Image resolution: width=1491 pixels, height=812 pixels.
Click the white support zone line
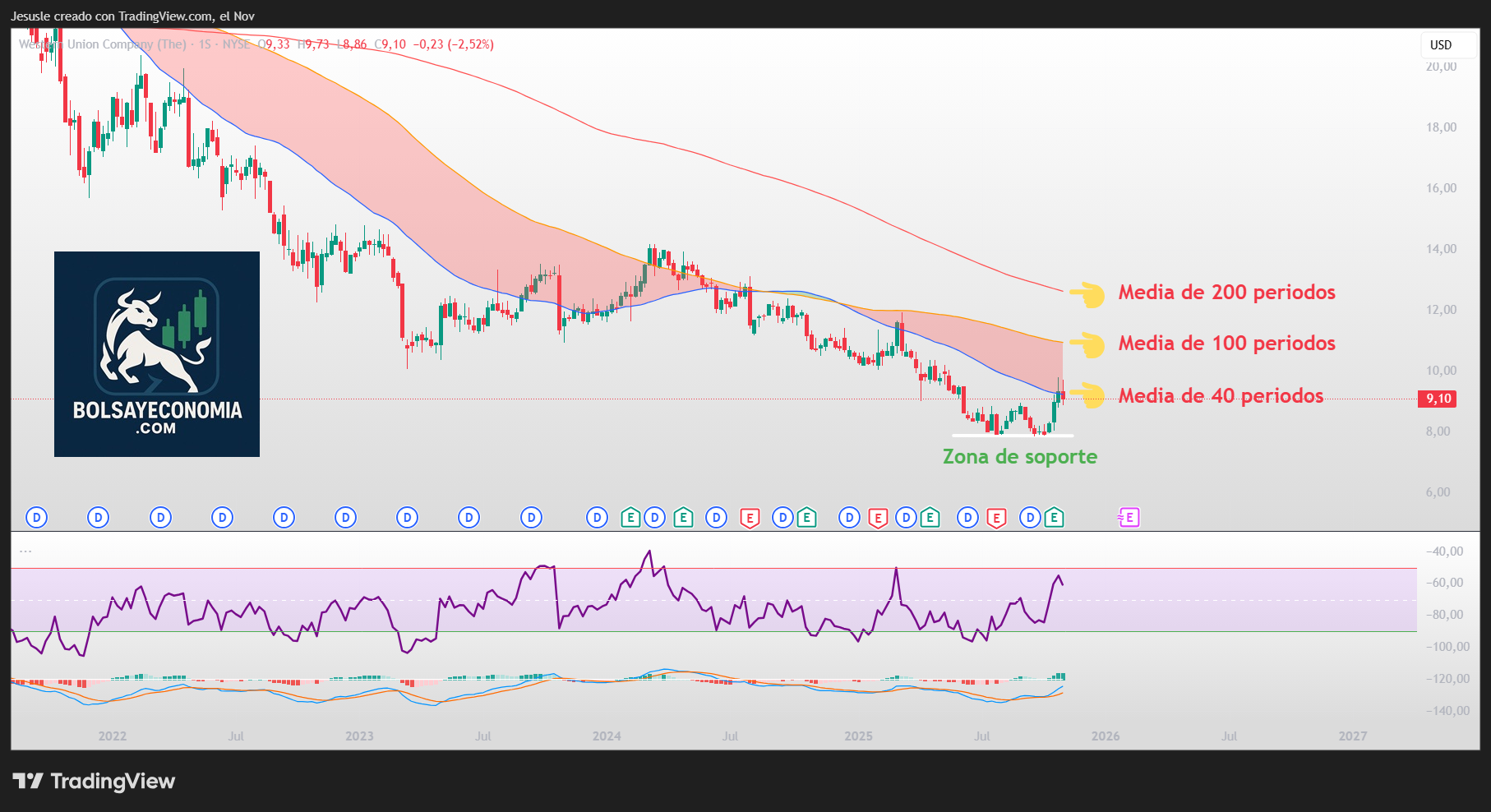(x=1012, y=436)
